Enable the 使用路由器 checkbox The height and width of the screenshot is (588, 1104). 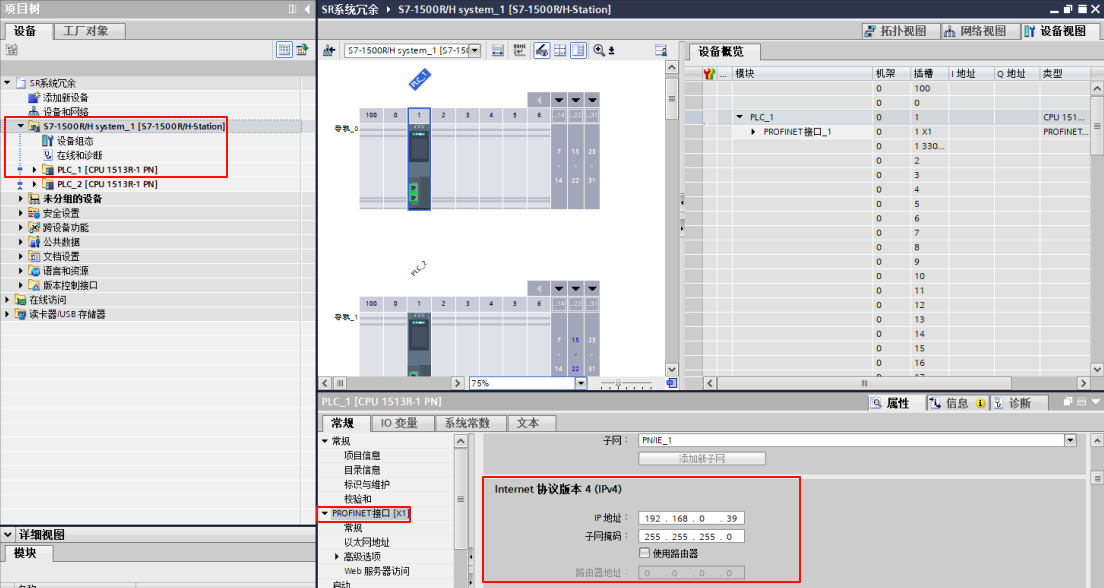[x=644, y=553]
